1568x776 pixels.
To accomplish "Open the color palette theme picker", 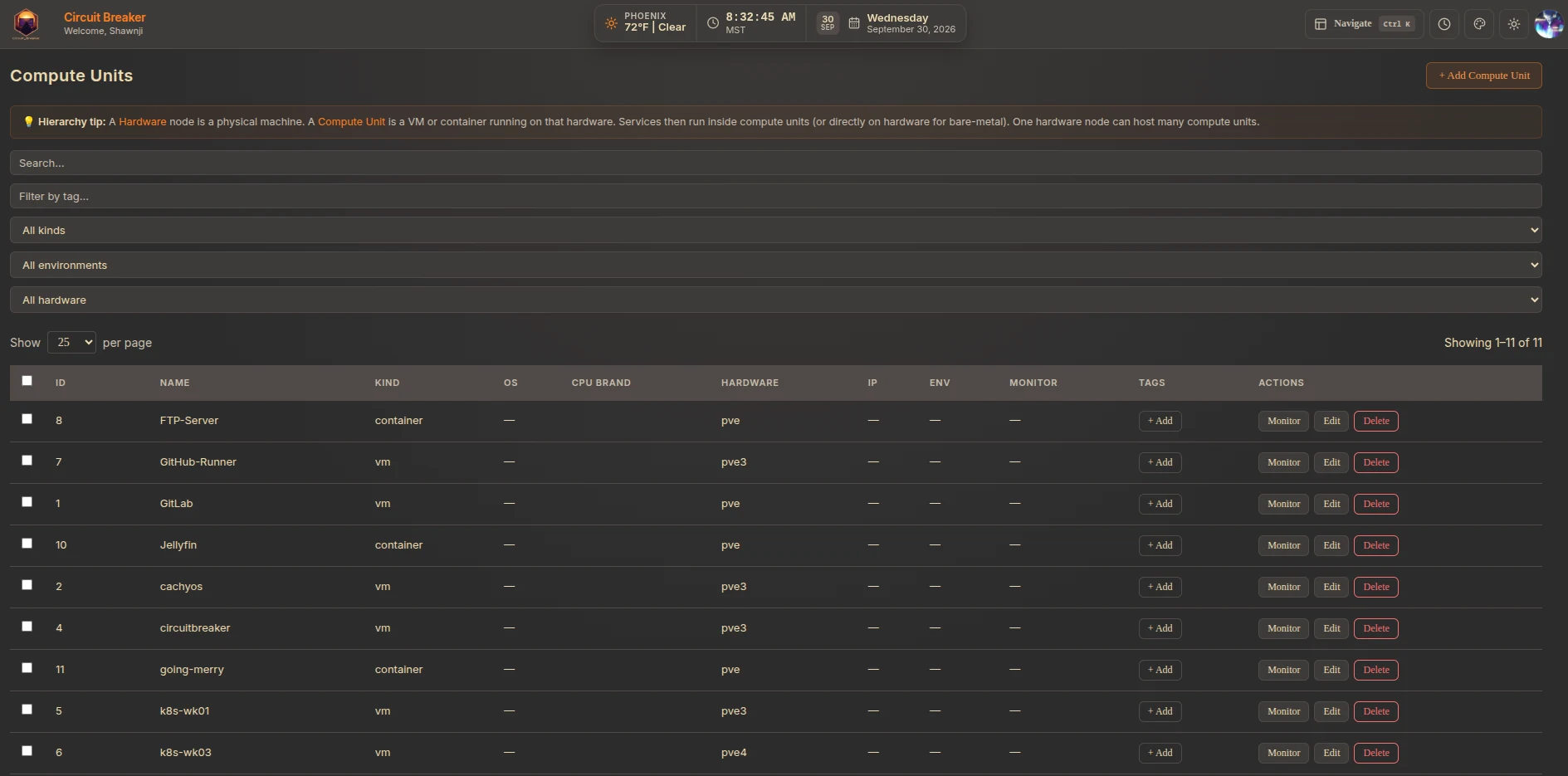I will [1479, 24].
